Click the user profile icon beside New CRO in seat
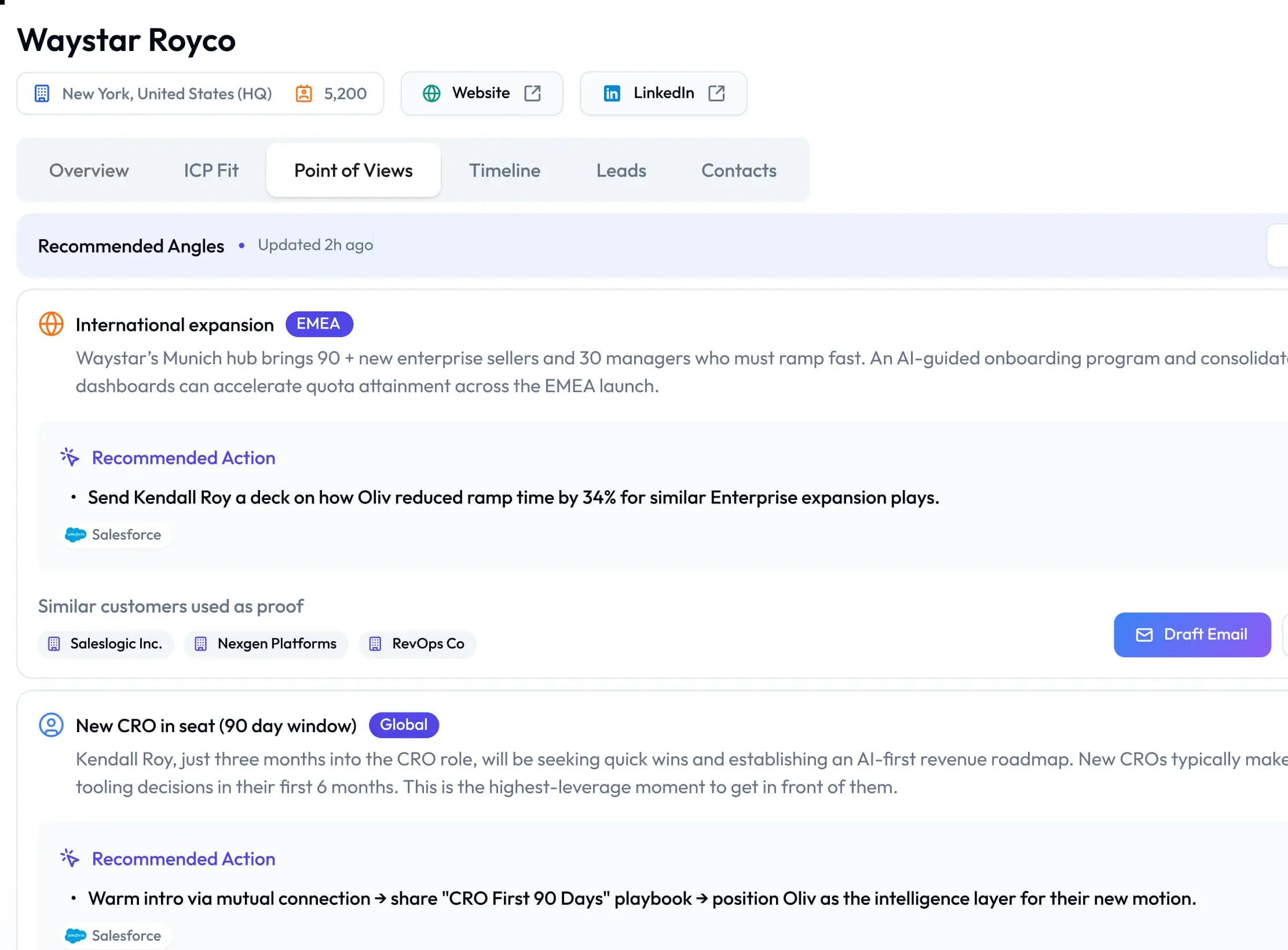Image resolution: width=1288 pixels, height=950 pixels. point(51,725)
